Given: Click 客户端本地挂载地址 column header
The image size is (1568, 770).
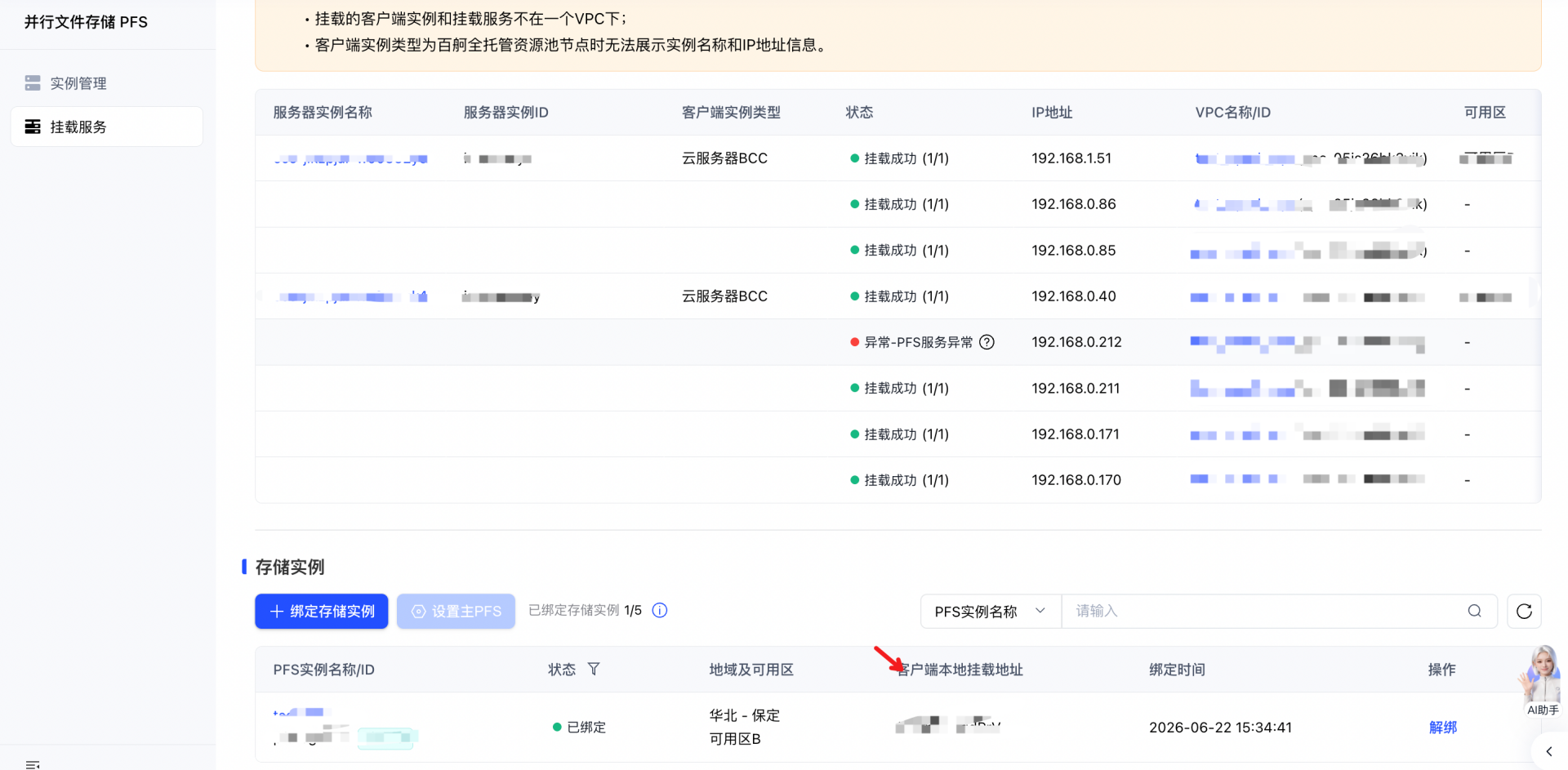Looking at the screenshot, I should [x=960, y=670].
